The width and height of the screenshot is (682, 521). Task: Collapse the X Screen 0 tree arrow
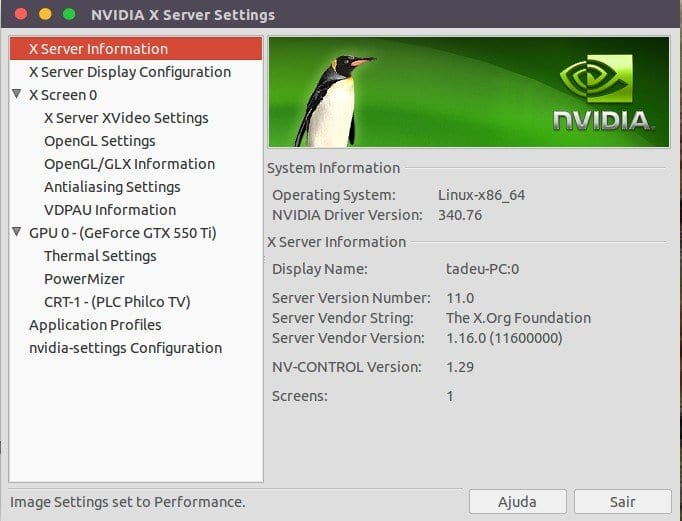coord(17,94)
